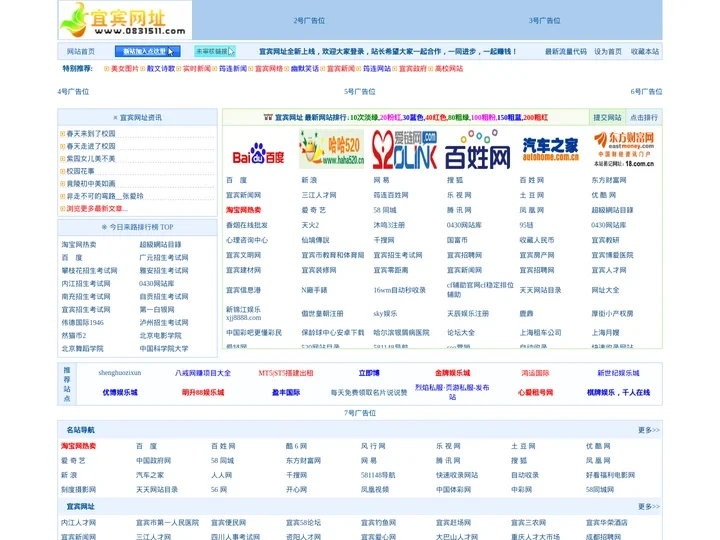The image size is (720, 540).
Task: Click the 宜宾网址 site logo
Action: (125, 20)
